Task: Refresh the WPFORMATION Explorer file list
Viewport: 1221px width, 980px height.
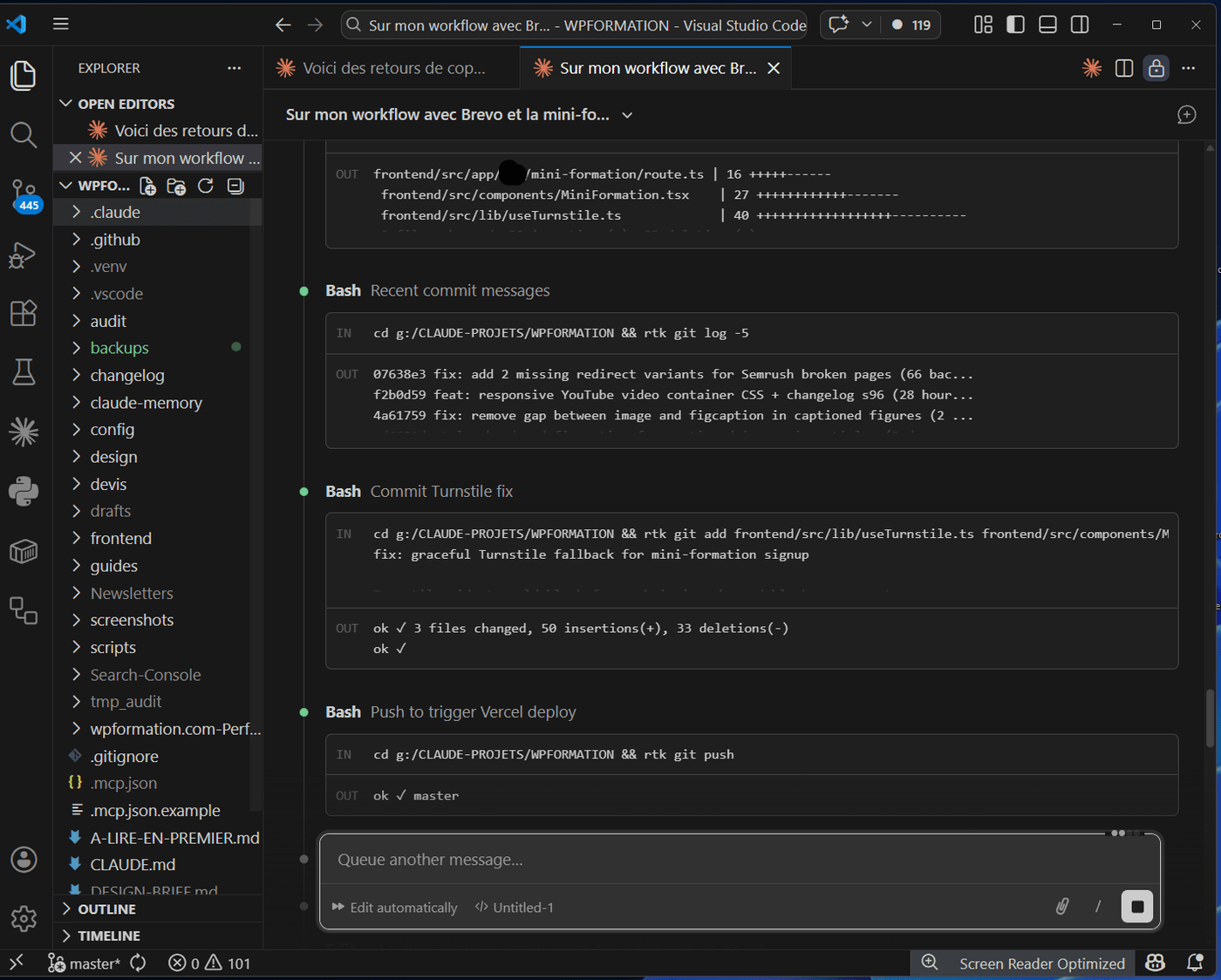Action: [206, 186]
